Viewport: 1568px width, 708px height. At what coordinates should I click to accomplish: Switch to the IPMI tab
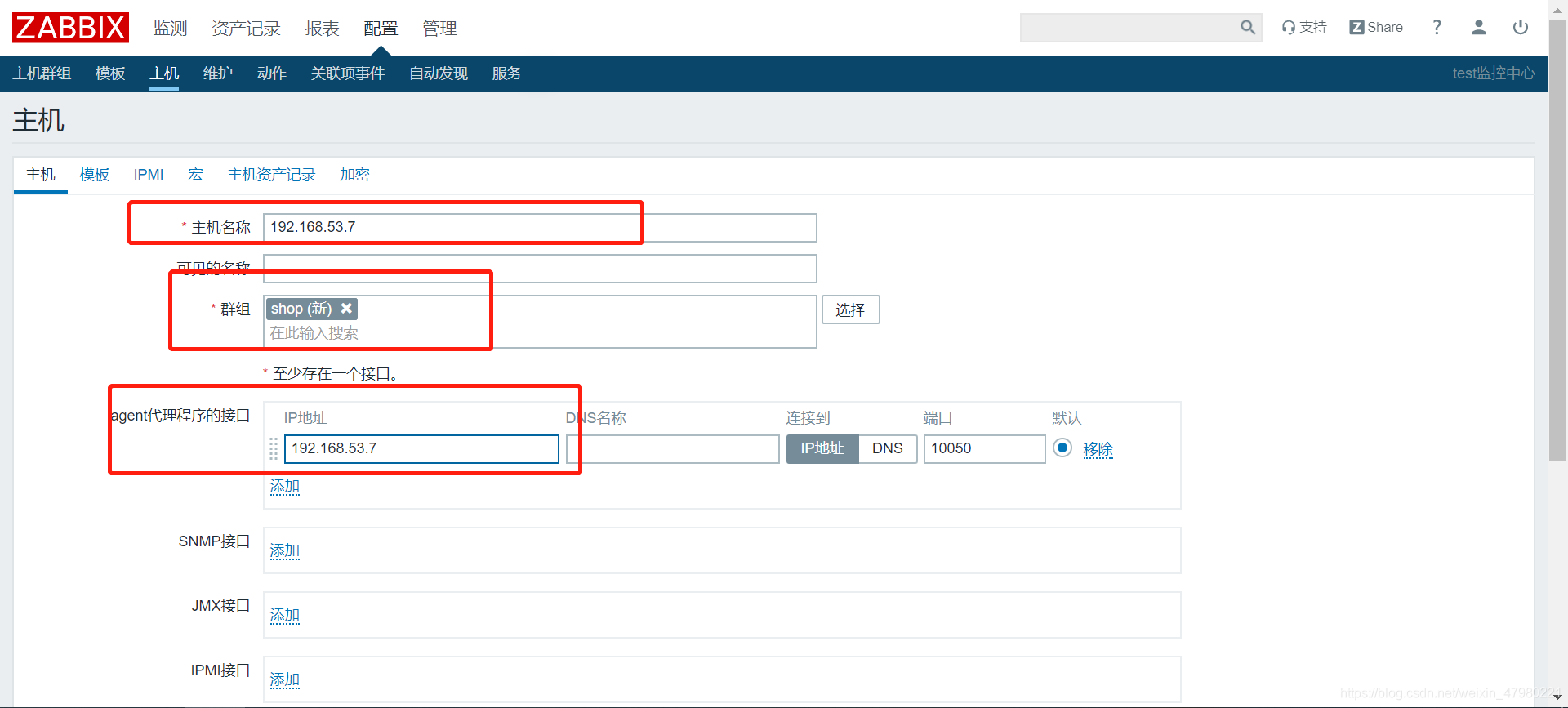[x=149, y=175]
